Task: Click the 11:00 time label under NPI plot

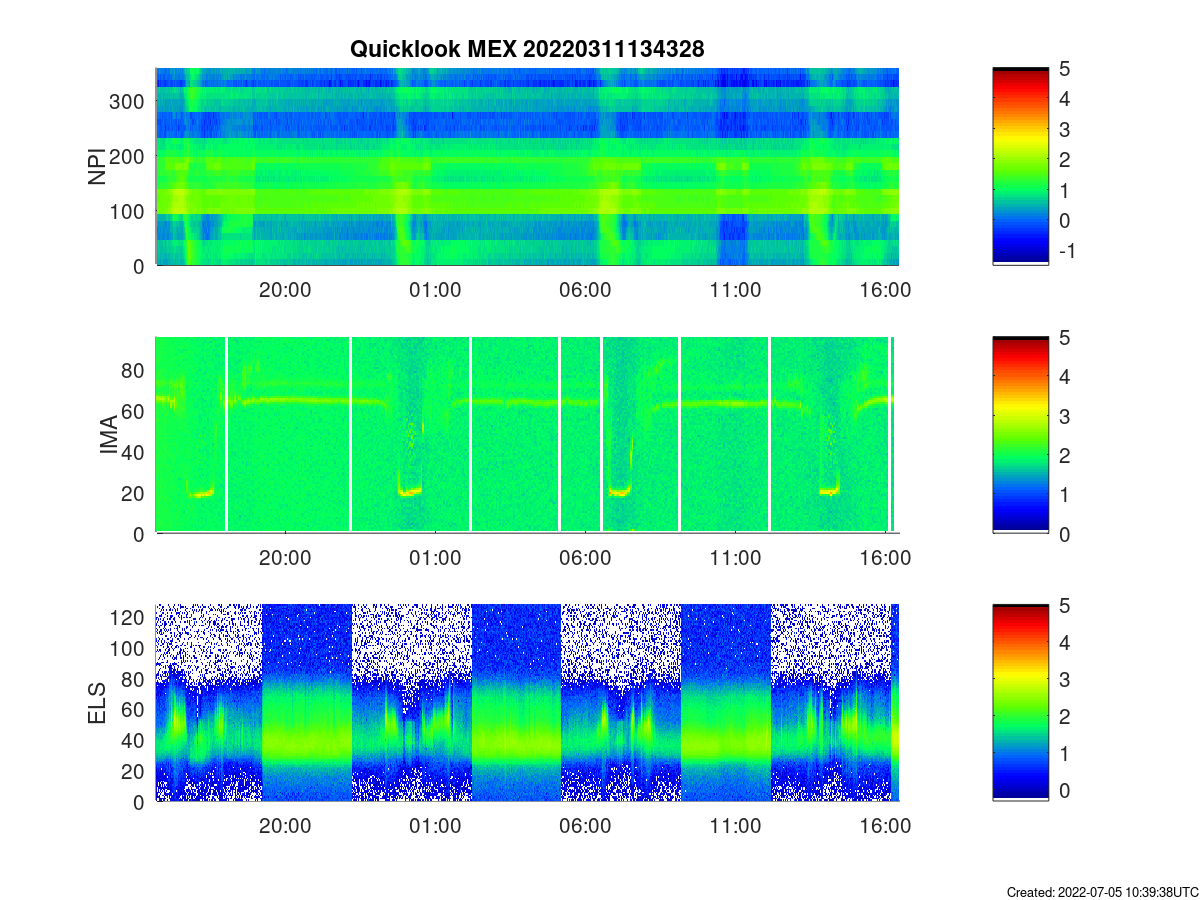Action: (735, 290)
